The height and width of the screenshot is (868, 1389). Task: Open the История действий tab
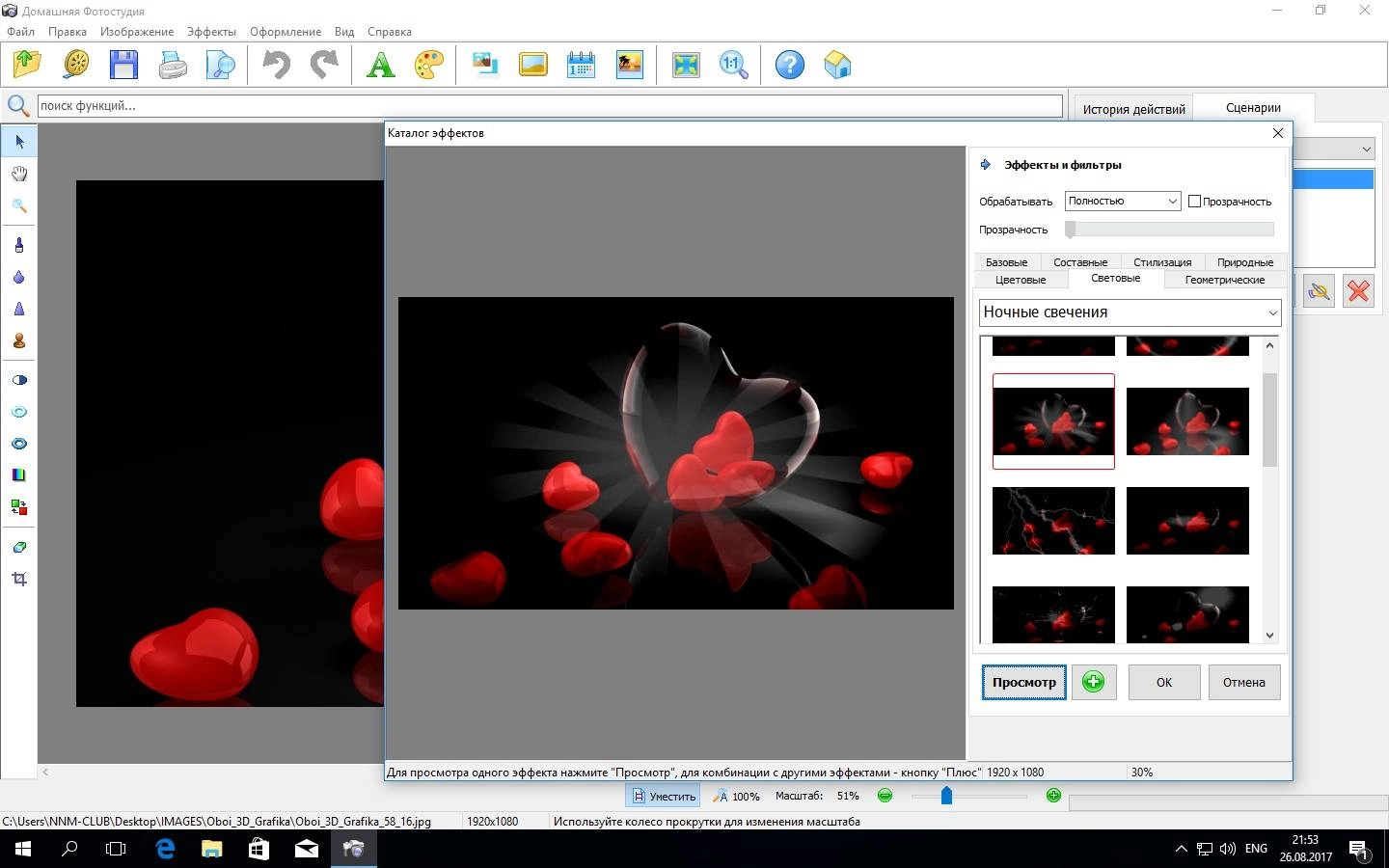pyautogui.click(x=1133, y=109)
